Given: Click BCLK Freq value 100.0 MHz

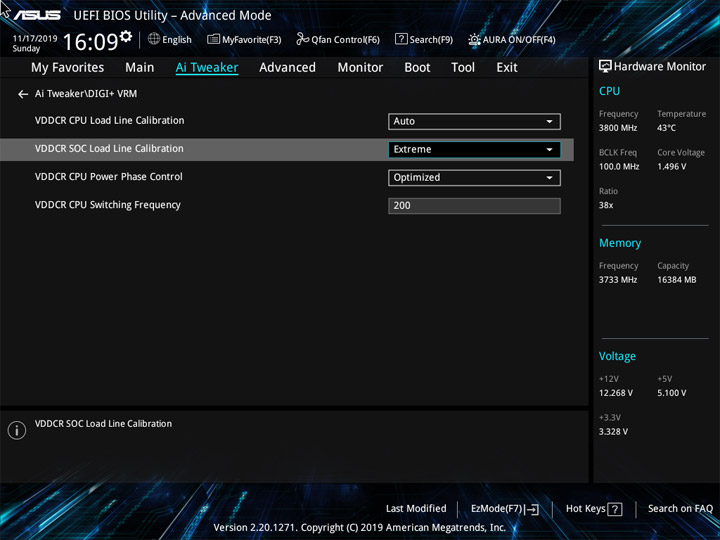Looking at the screenshot, I should (x=619, y=167).
